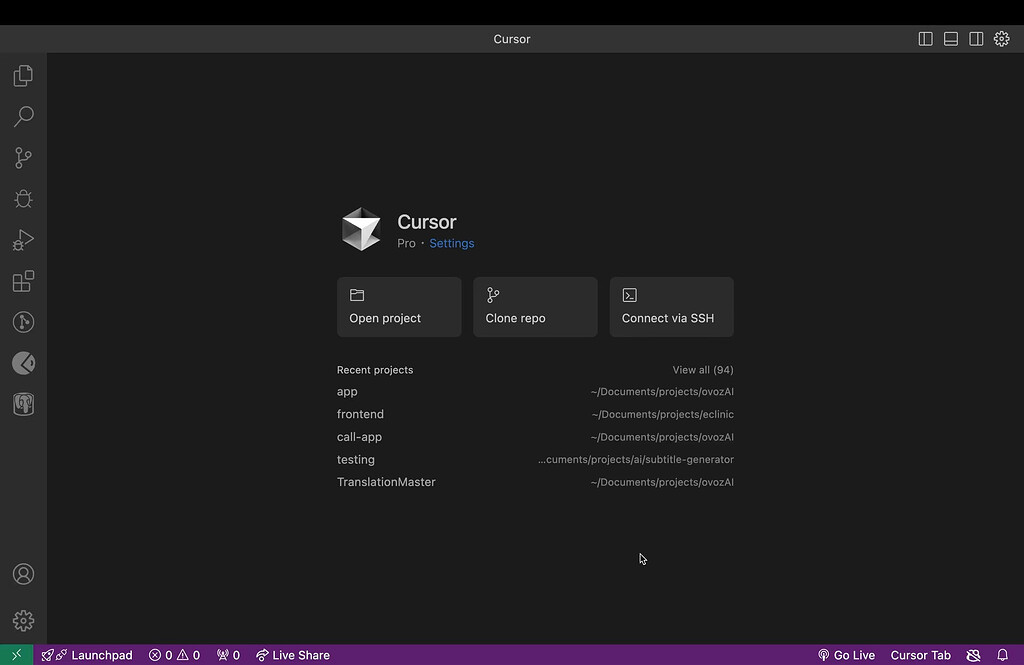
Task: Click Cursor Tab in the status bar
Action: (920, 655)
